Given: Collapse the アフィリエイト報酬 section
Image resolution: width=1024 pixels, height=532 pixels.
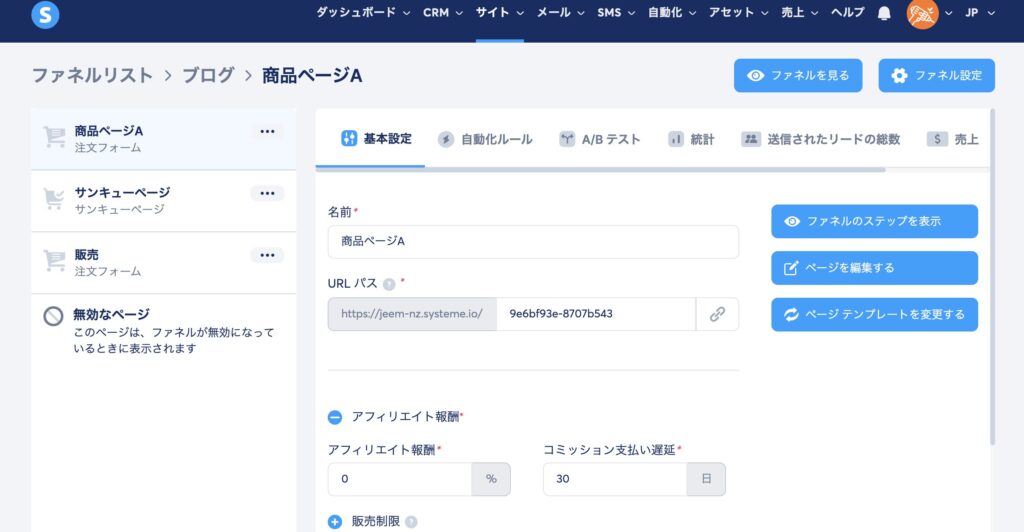Looking at the screenshot, I should click(x=335, y=417).
